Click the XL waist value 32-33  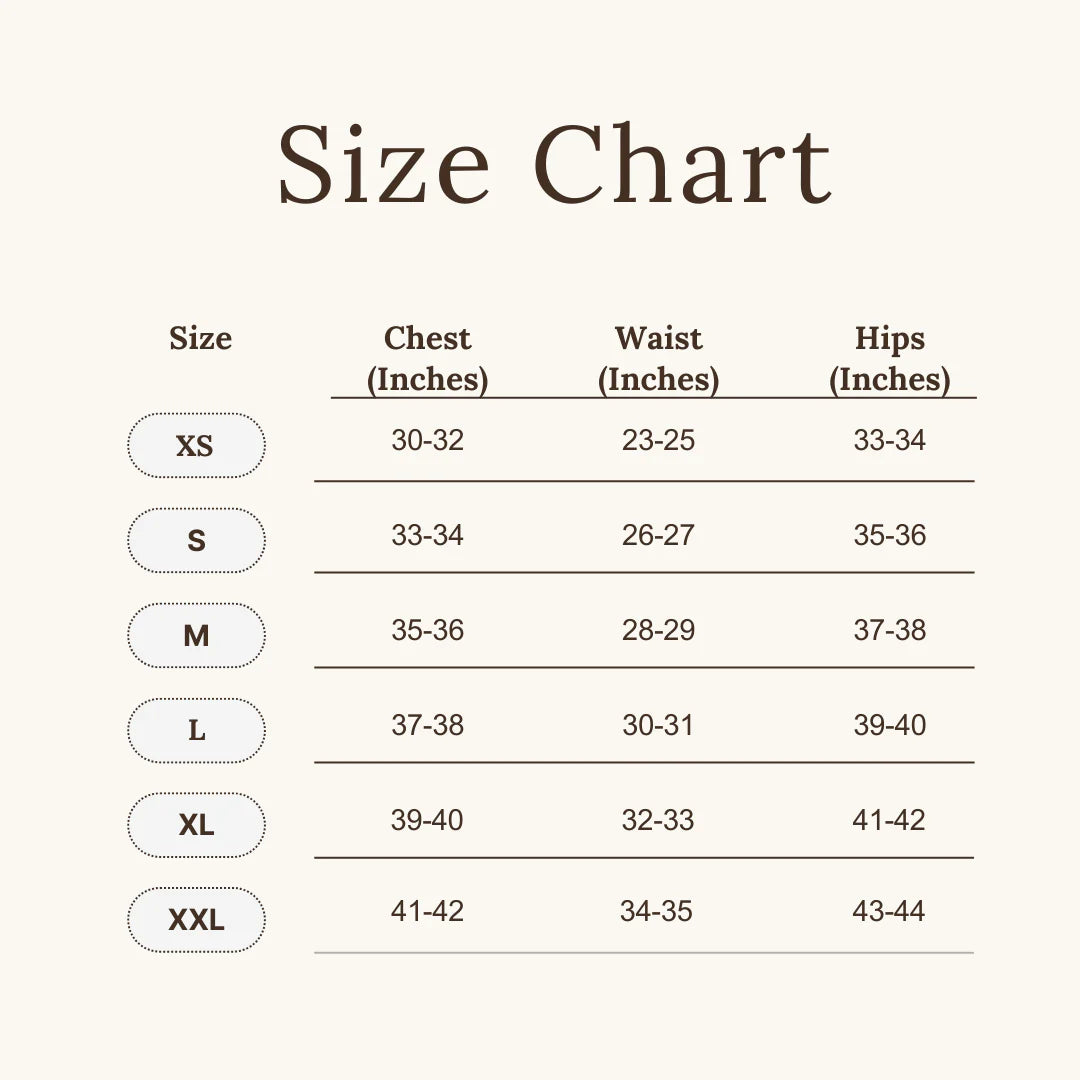point(658,820)
